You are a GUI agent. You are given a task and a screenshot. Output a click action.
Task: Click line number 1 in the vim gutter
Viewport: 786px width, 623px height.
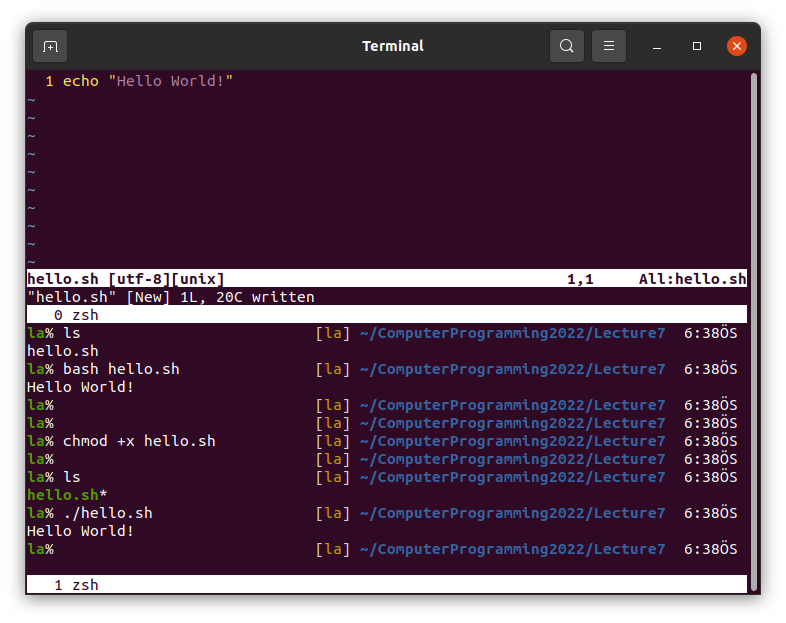coord(49,81)
